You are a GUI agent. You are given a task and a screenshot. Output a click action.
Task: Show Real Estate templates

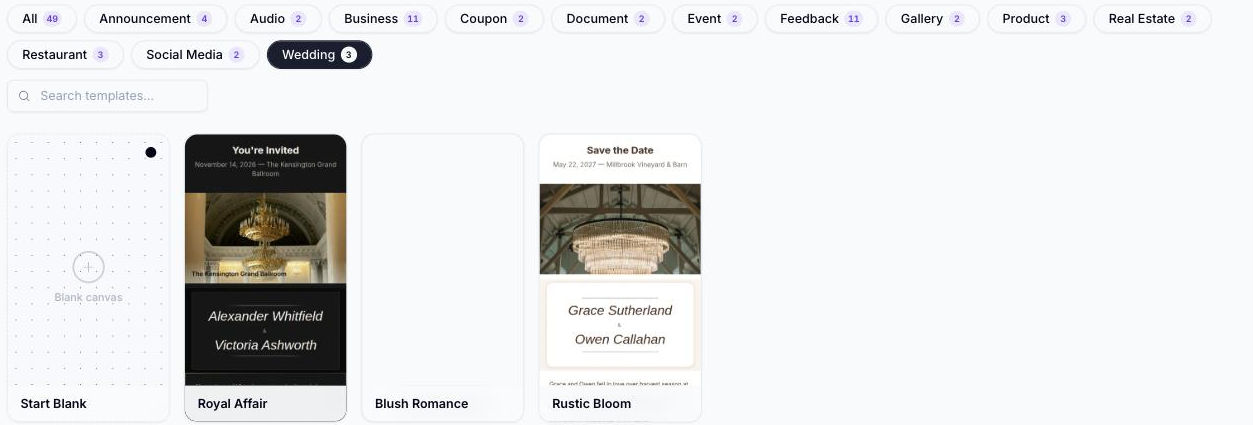[1152, 19]
